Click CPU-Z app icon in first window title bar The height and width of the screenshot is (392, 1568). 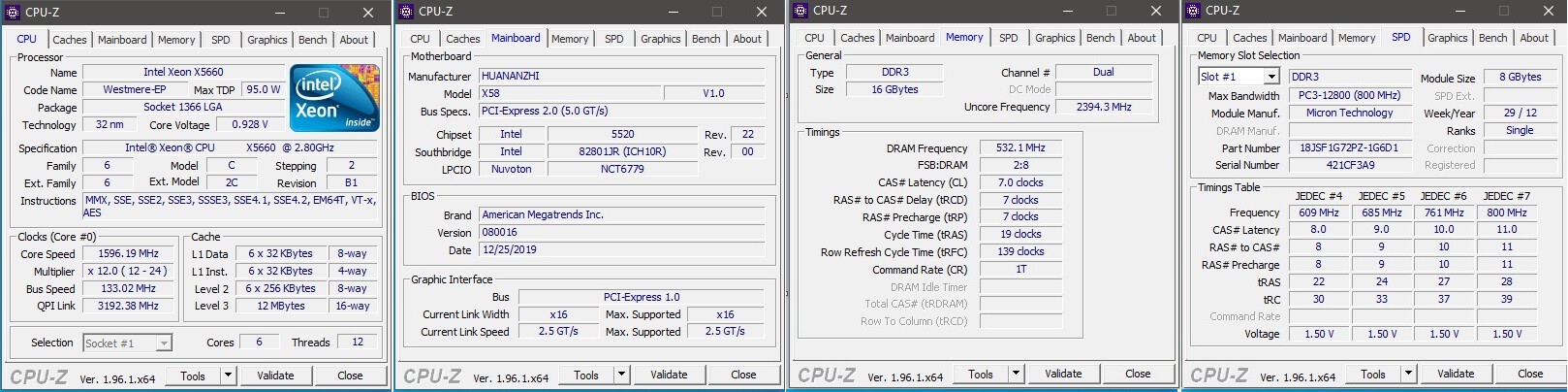click(13, 13)
